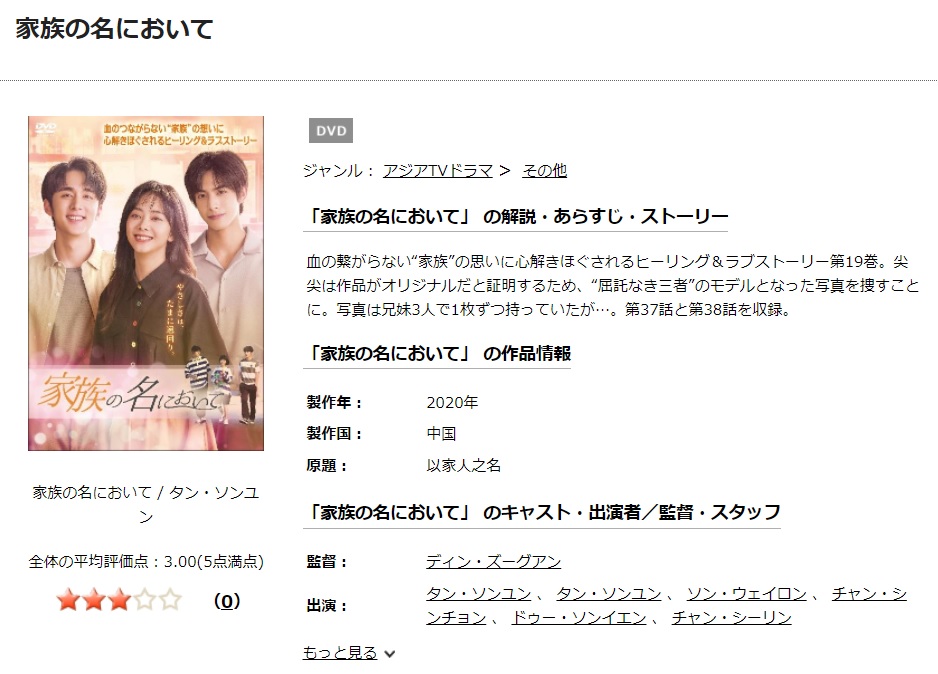Click the gray DVD badge
Viewport: 938px width, 674px height.
(x=331, y=130)
